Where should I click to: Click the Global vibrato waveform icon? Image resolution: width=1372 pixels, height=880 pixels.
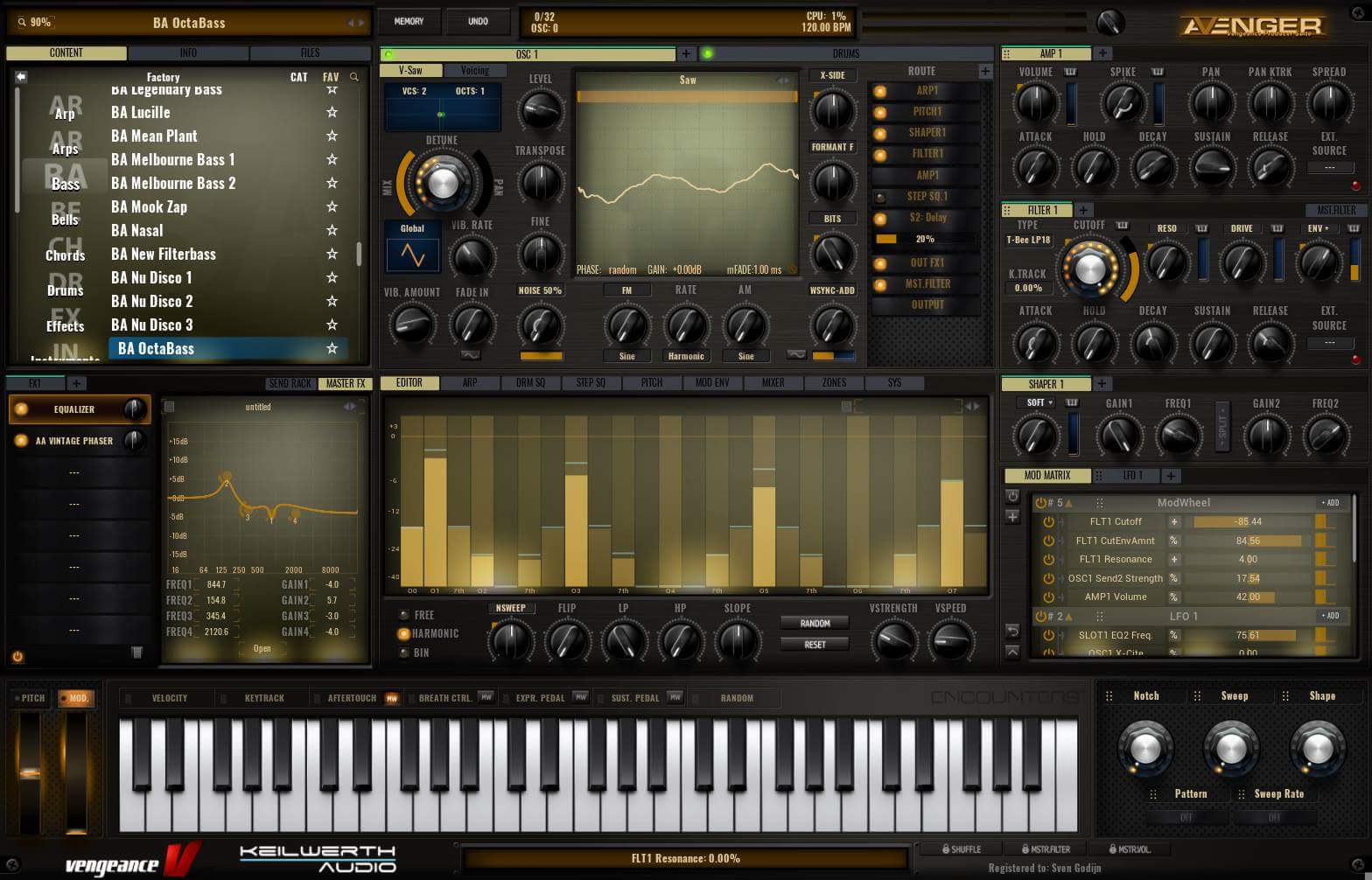tap(412, 255)
